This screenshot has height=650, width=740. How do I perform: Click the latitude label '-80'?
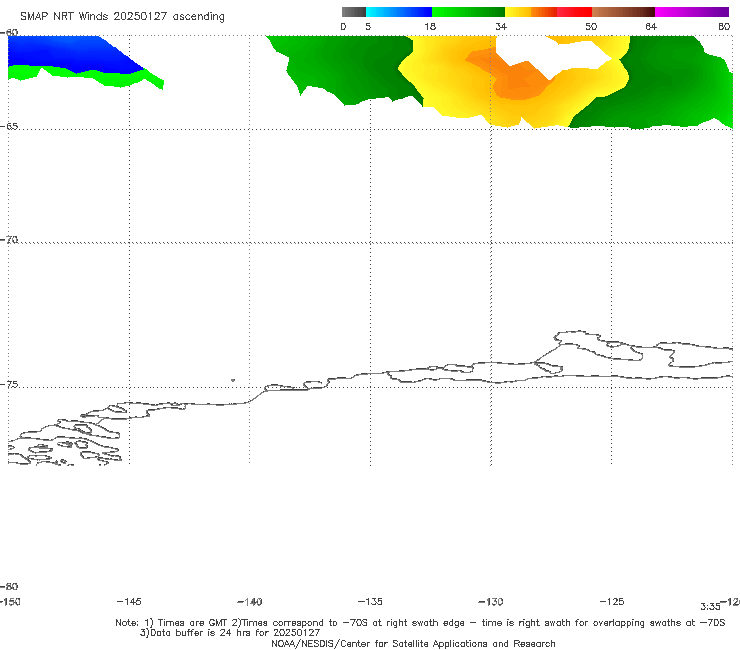(9, 586)
